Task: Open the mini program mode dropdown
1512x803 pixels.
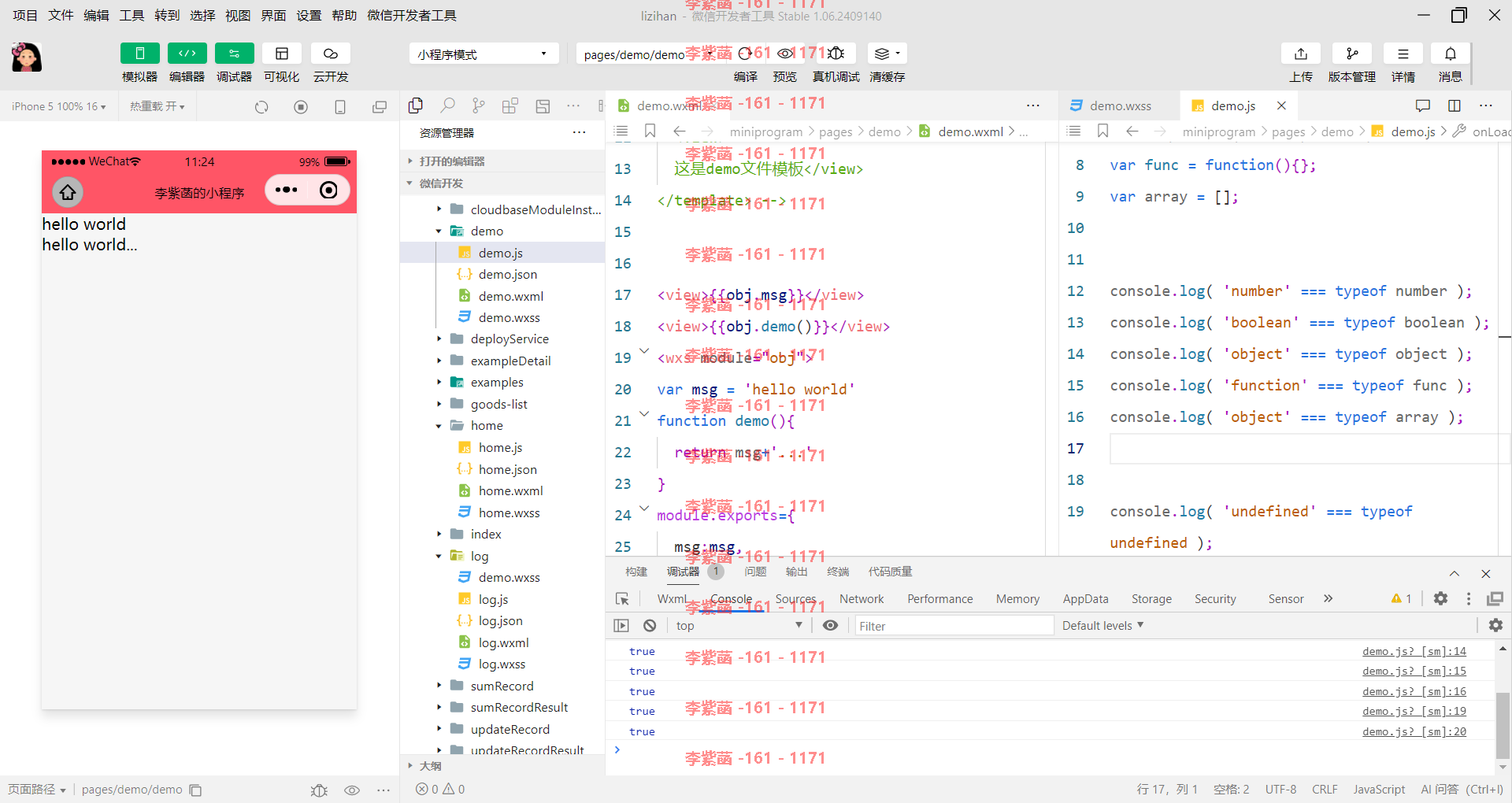Action: (484, 54)
